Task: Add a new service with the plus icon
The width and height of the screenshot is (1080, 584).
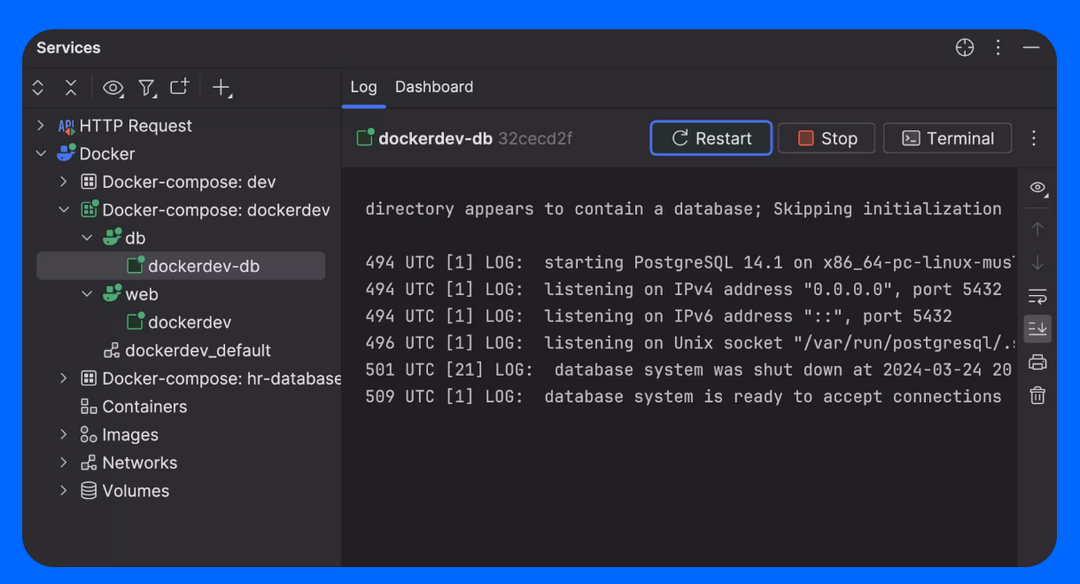Action: (x=222, y=88)
